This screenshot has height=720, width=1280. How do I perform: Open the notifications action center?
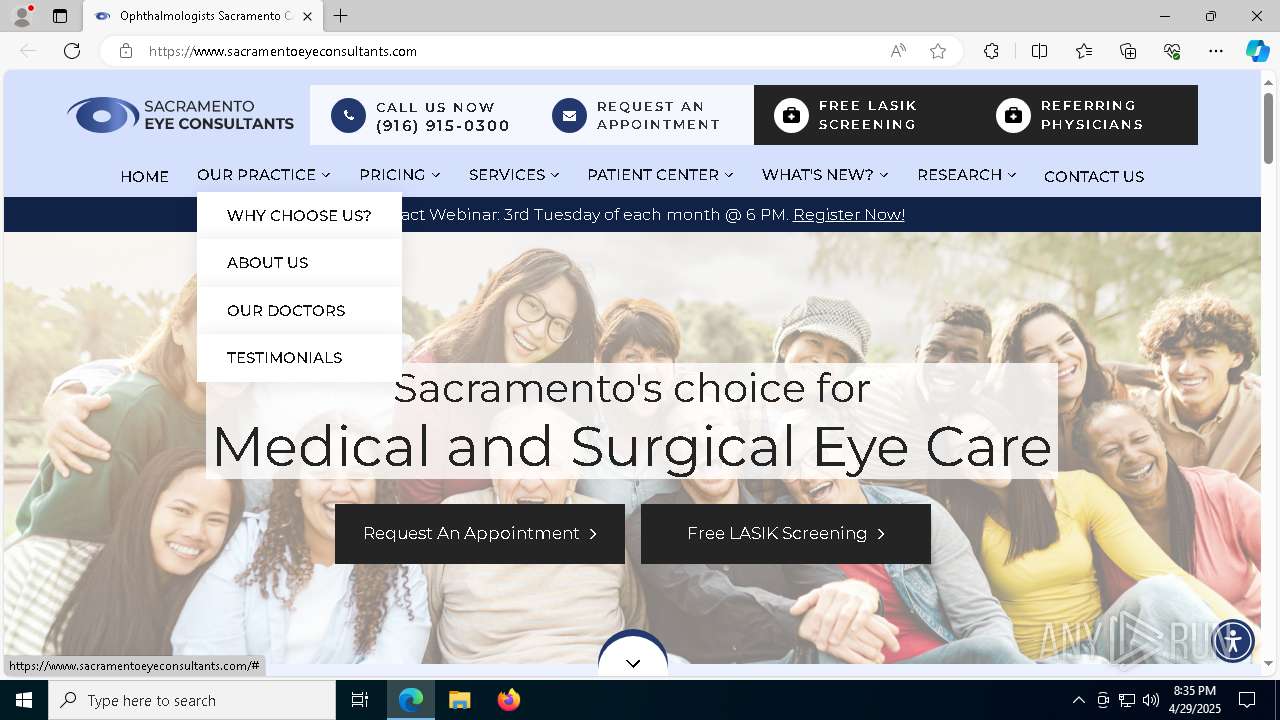(x=1247, y=700)
